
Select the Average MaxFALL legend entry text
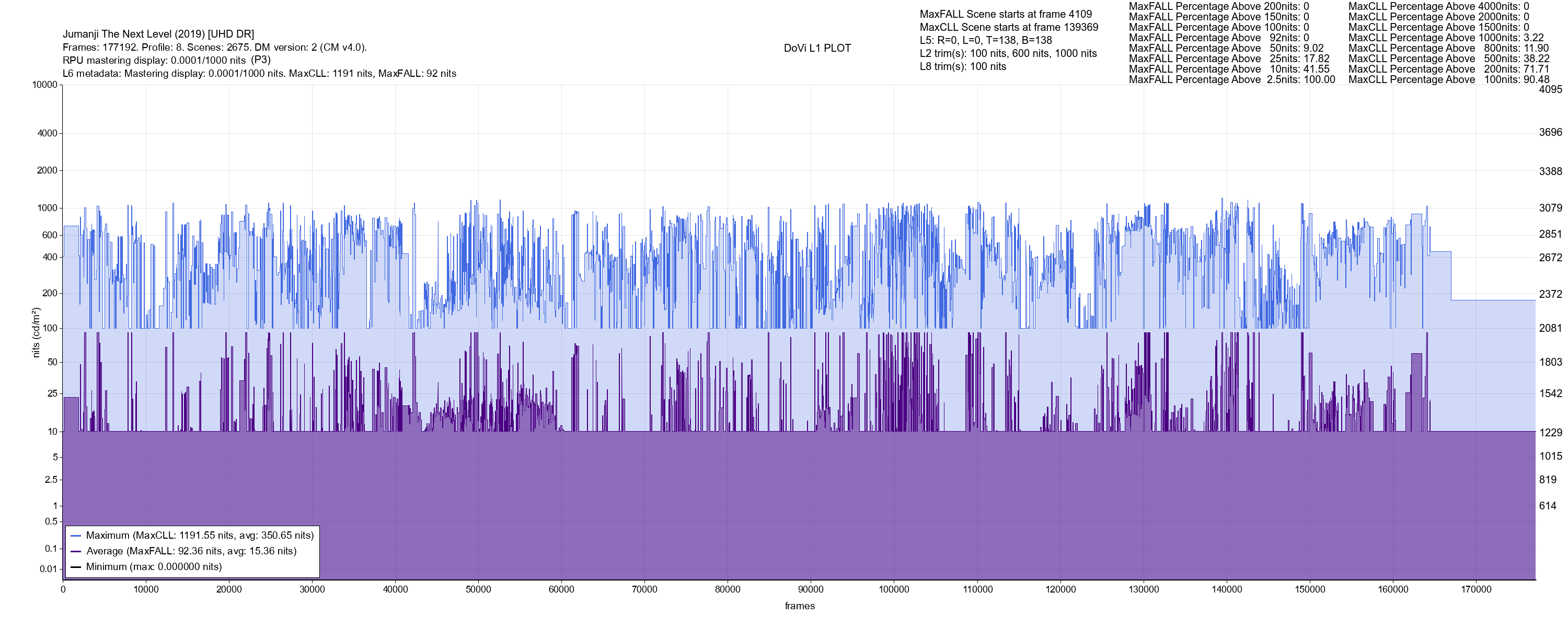click(x=191, y=552)
